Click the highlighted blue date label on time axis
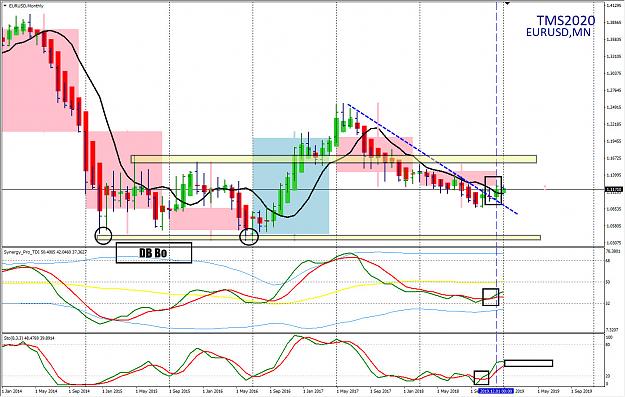Viewport: 625px width, 397px height. pyautogui.click(x=495, y=391)
